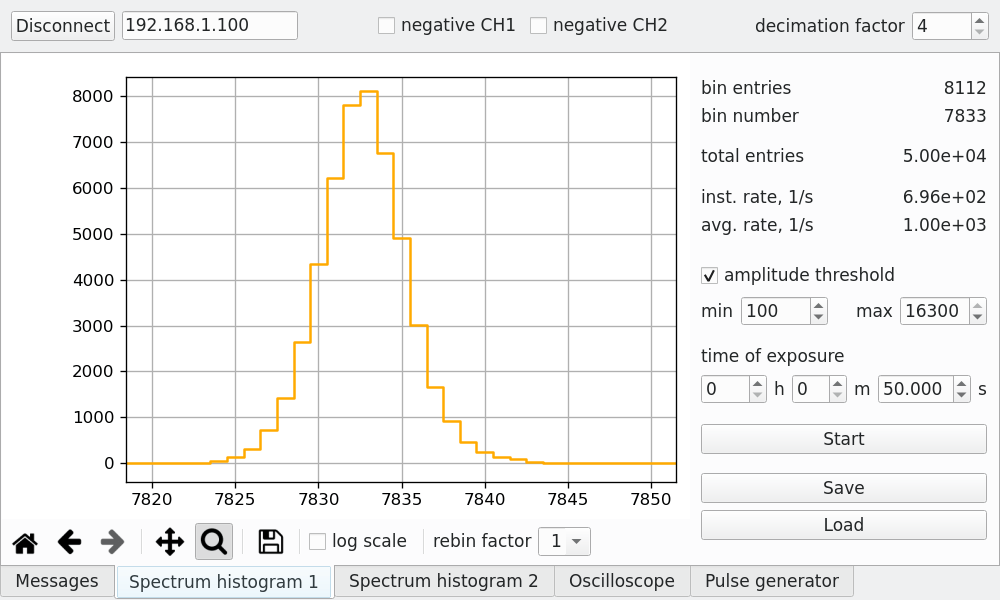Viewport: 1000px width, 600px height.
Task: Turn on log scale
Action: coord(317,541)
